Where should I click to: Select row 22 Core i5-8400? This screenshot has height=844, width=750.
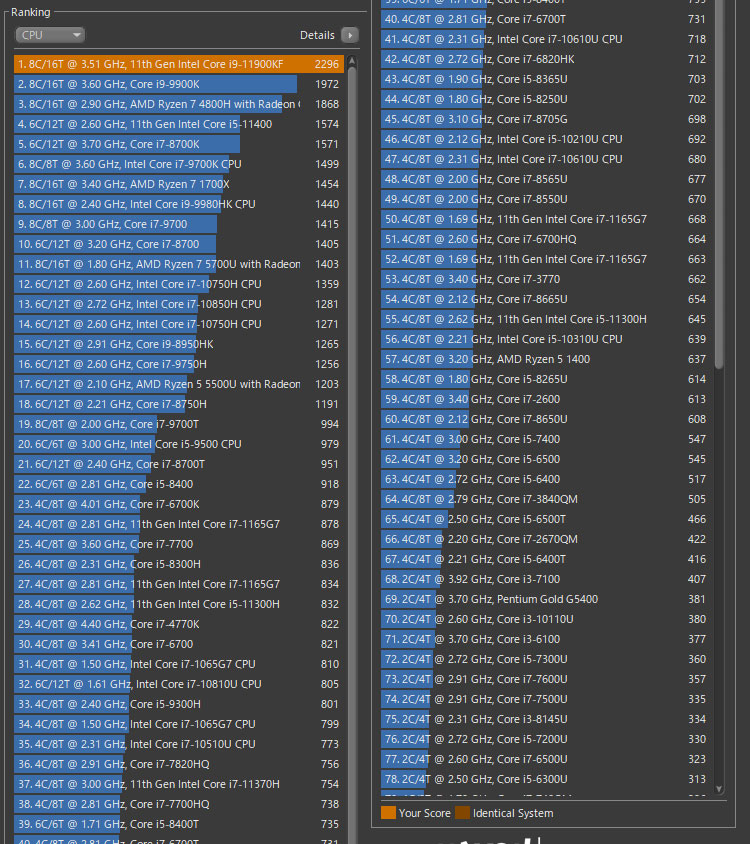179,484
